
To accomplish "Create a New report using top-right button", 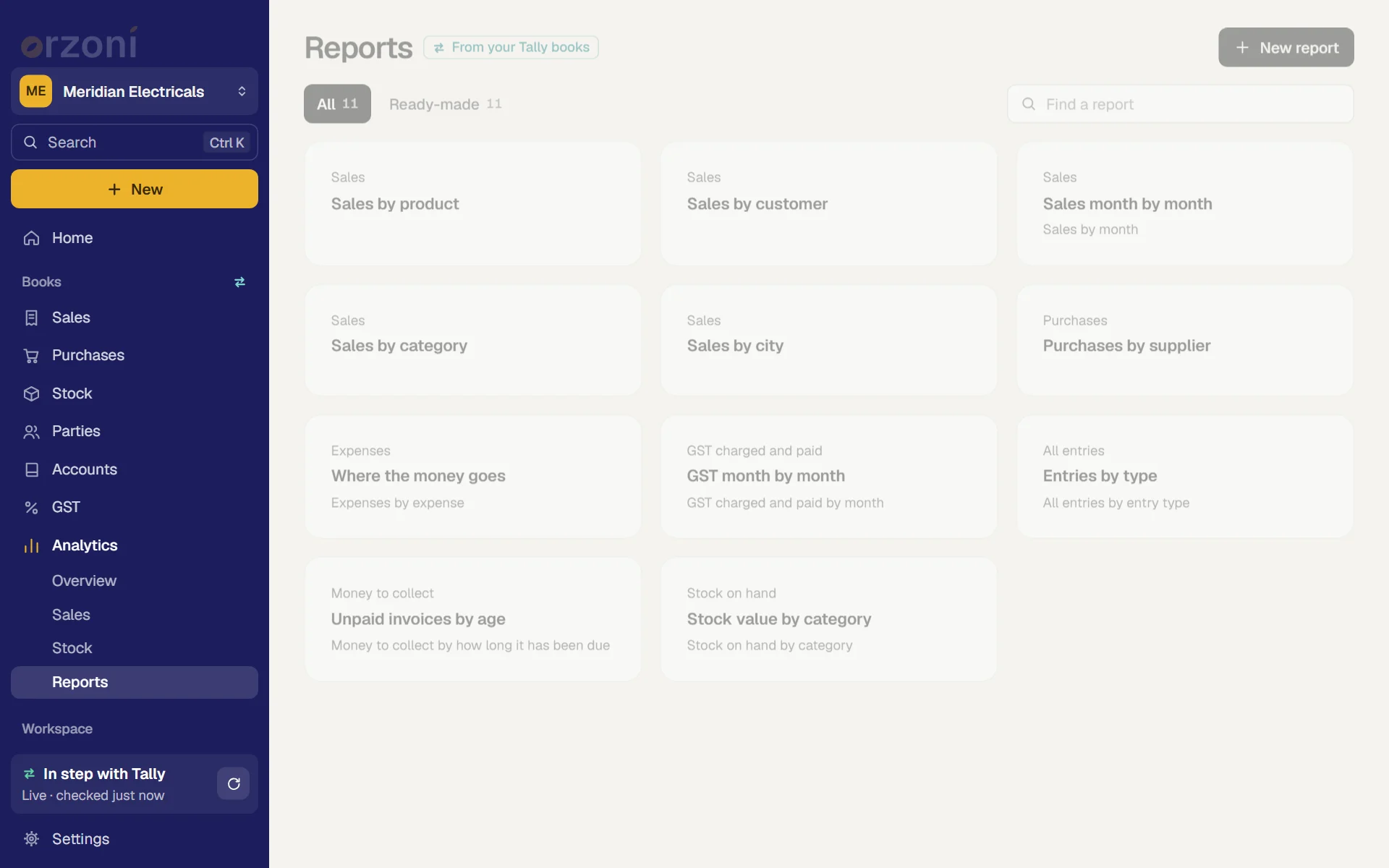I will [1286, 48].
